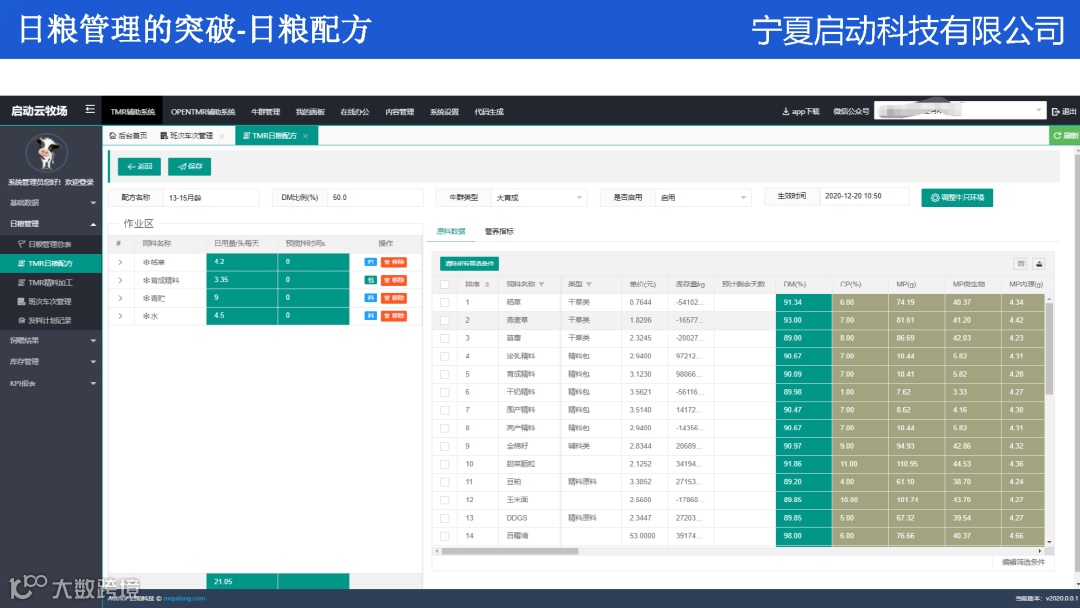This screenshot has width=1080, height=608.
Task: Collapse the 日粮管理 sidebar section
Action: click(51, 224)
